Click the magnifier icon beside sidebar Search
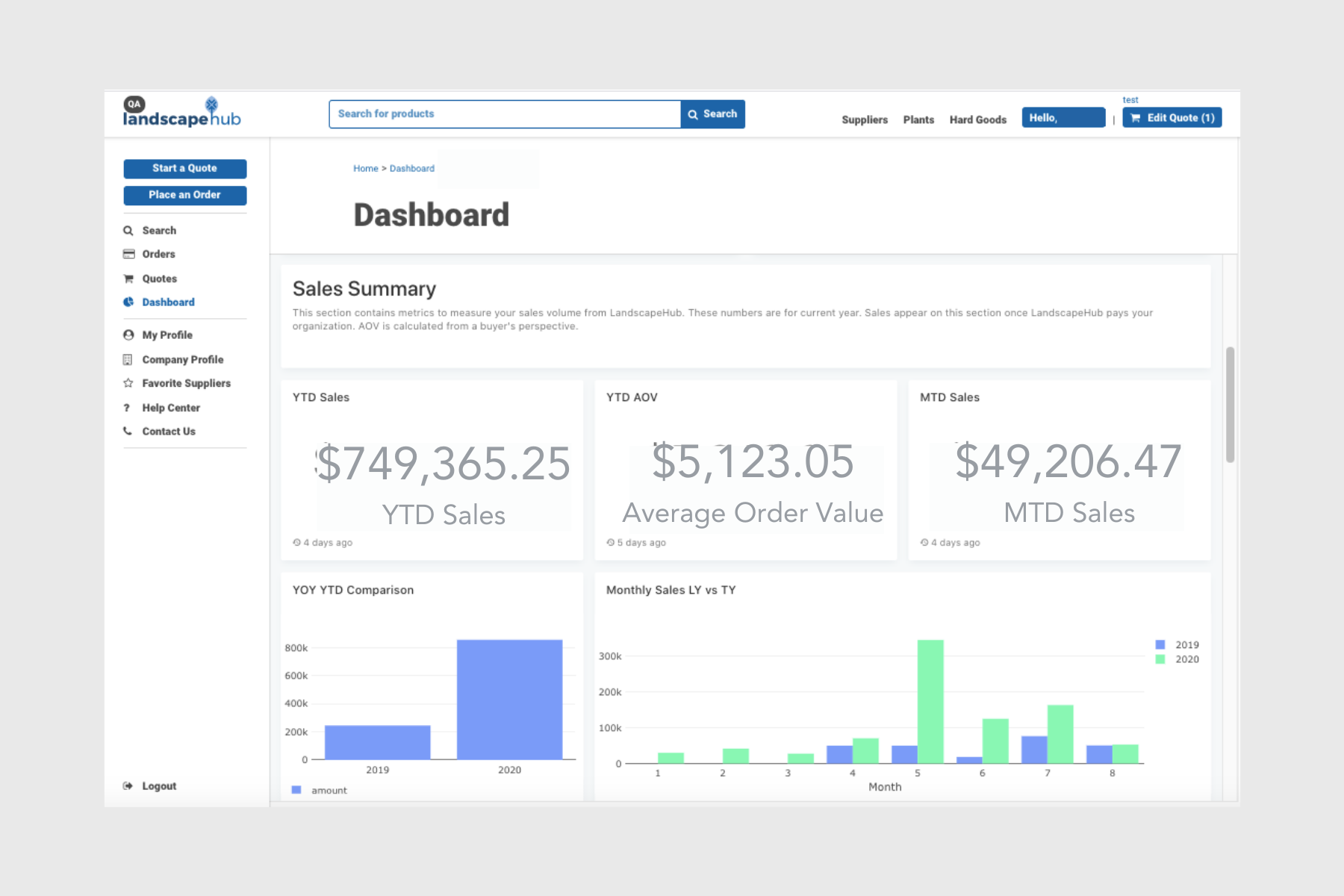The width and height of the screenshot is (1344, 896). (128, 231)
